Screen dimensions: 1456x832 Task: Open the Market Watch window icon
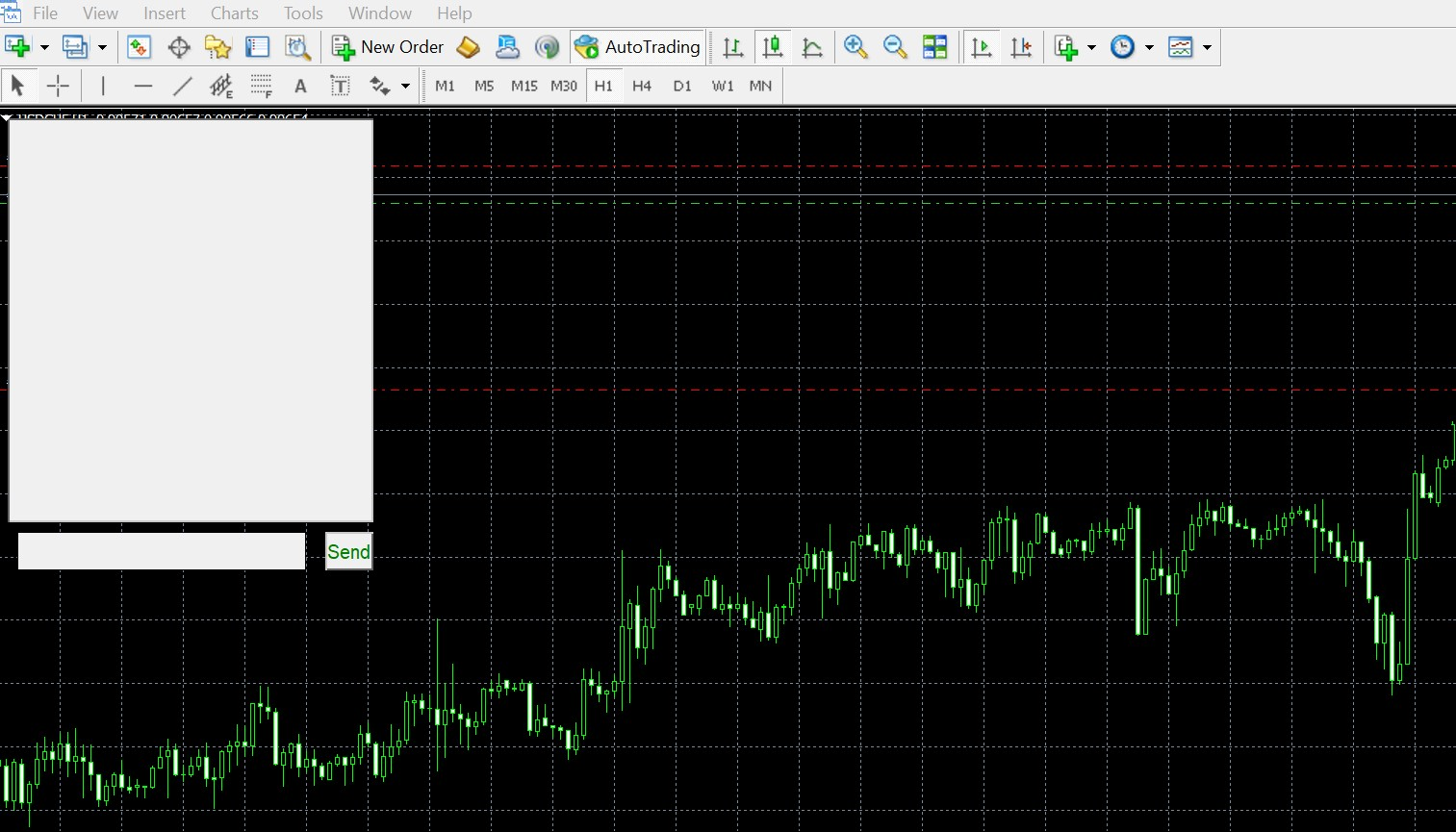140,47
